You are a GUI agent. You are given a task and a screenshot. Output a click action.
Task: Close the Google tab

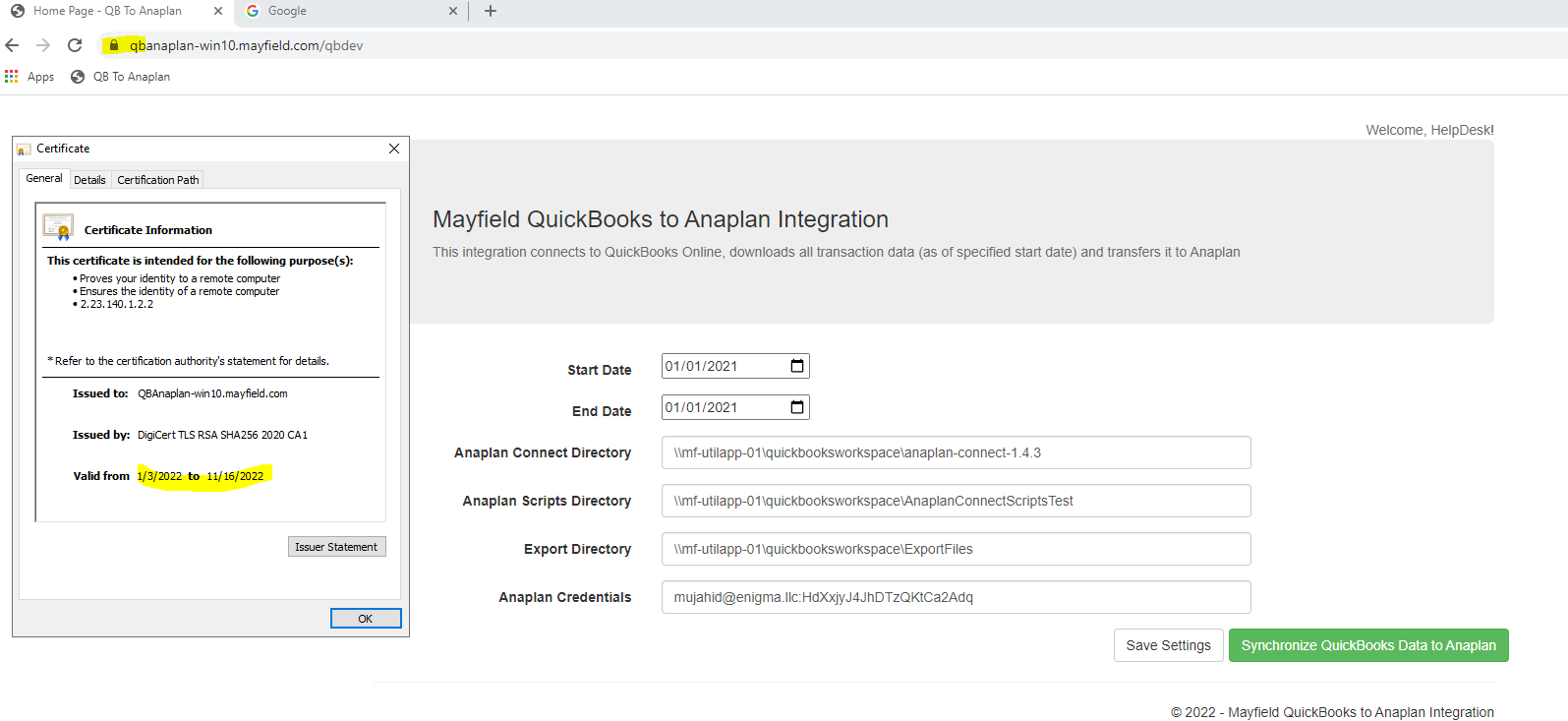click(453, 11)
